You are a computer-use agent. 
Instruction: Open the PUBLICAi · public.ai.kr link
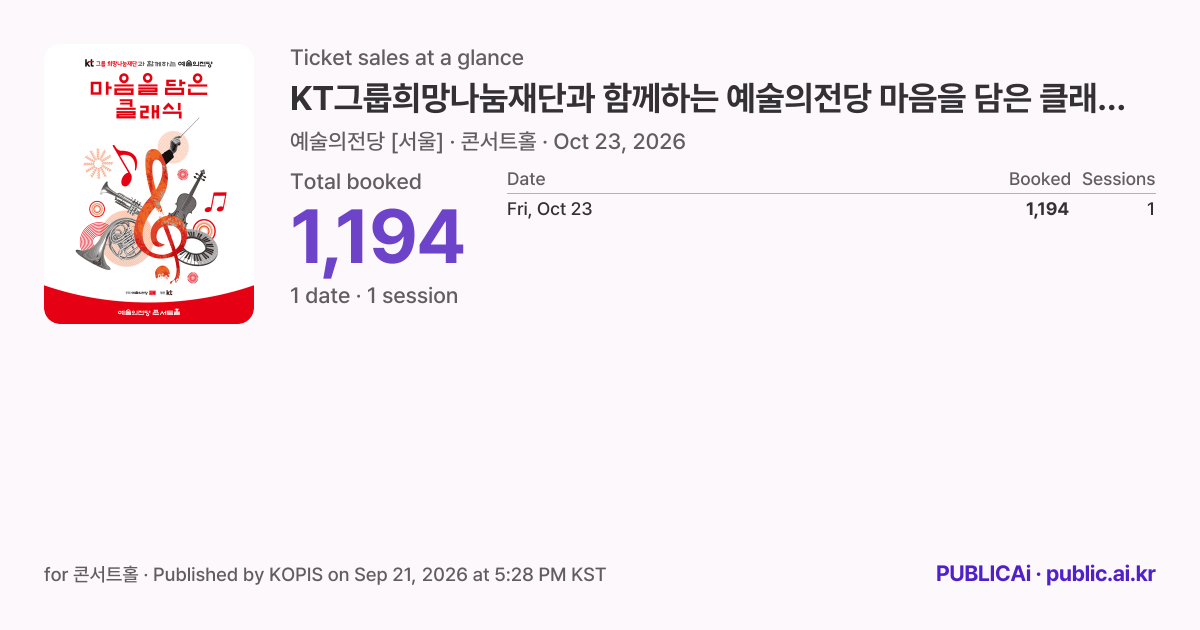[1046, 574]
